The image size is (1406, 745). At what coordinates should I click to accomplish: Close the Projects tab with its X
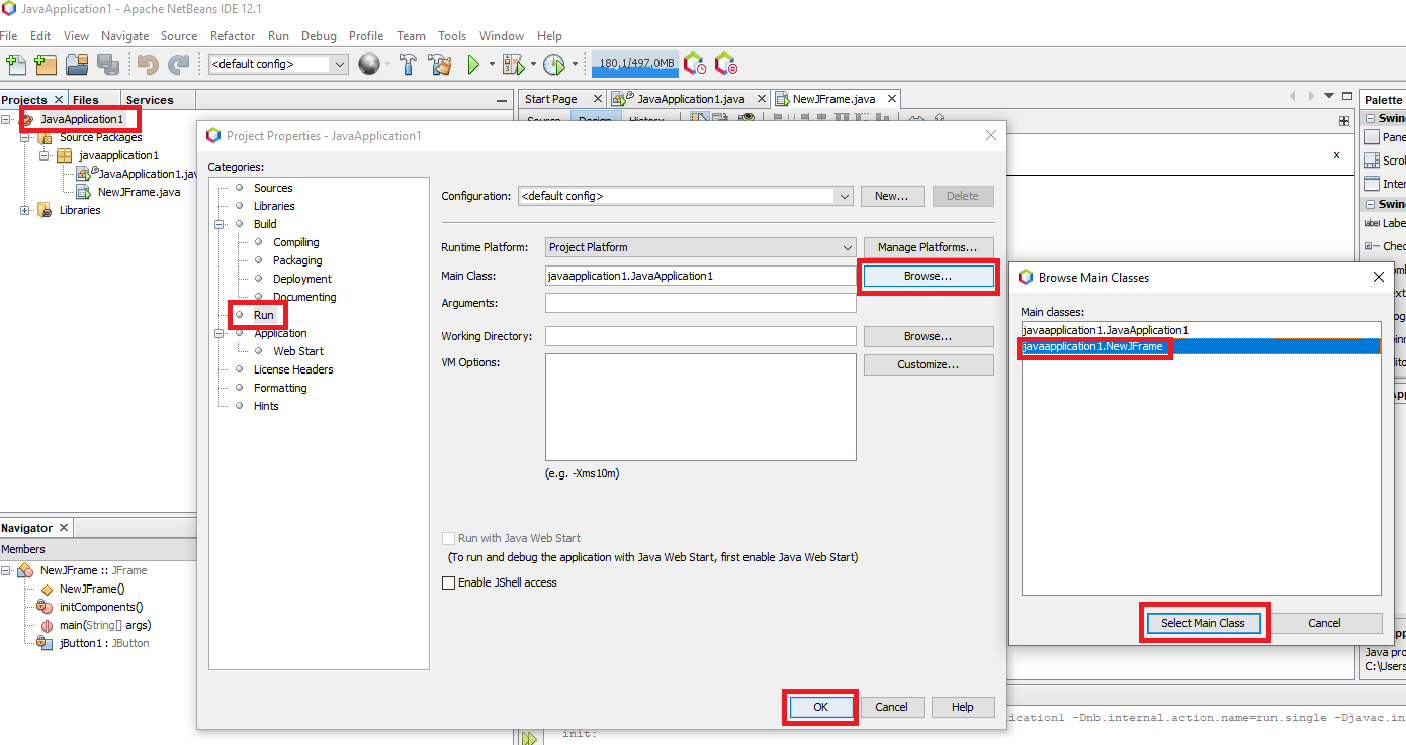pos(58,99)
